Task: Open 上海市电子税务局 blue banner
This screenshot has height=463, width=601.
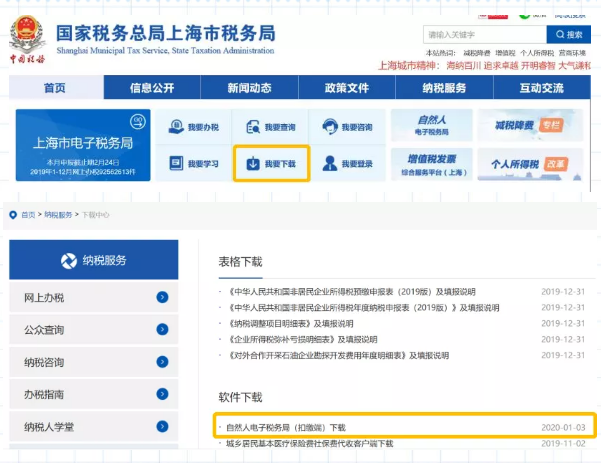Action: 83,145
